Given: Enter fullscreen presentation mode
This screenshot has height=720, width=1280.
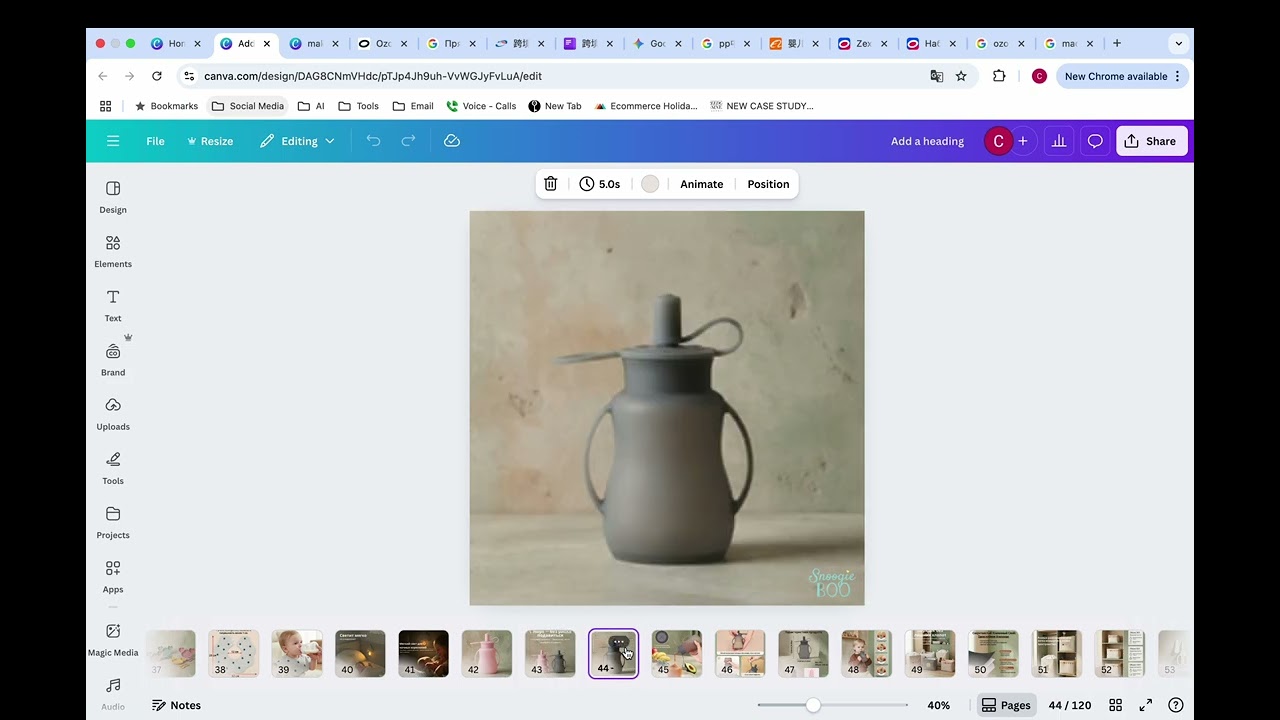Looking at the screenshot, I should [1146, 705].
